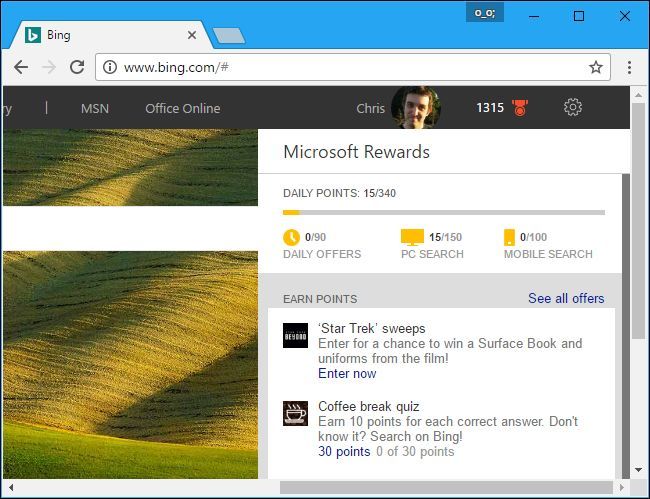
Task: Click the horizontal scrollbar thumb
Action: point(446,487)
